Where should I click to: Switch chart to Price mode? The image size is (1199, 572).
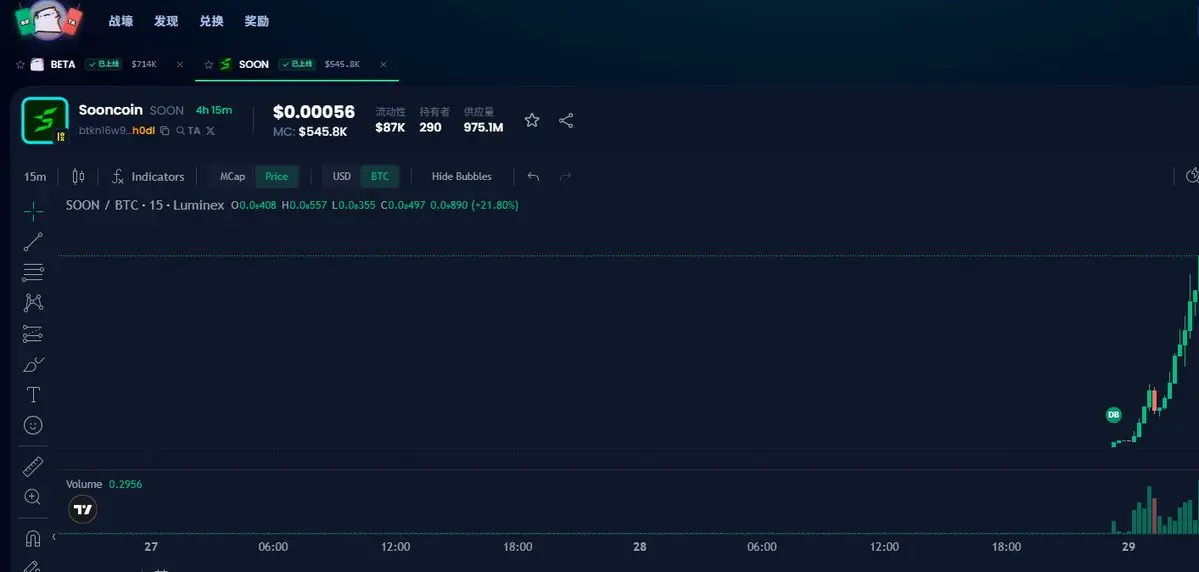tap(277, 177)
